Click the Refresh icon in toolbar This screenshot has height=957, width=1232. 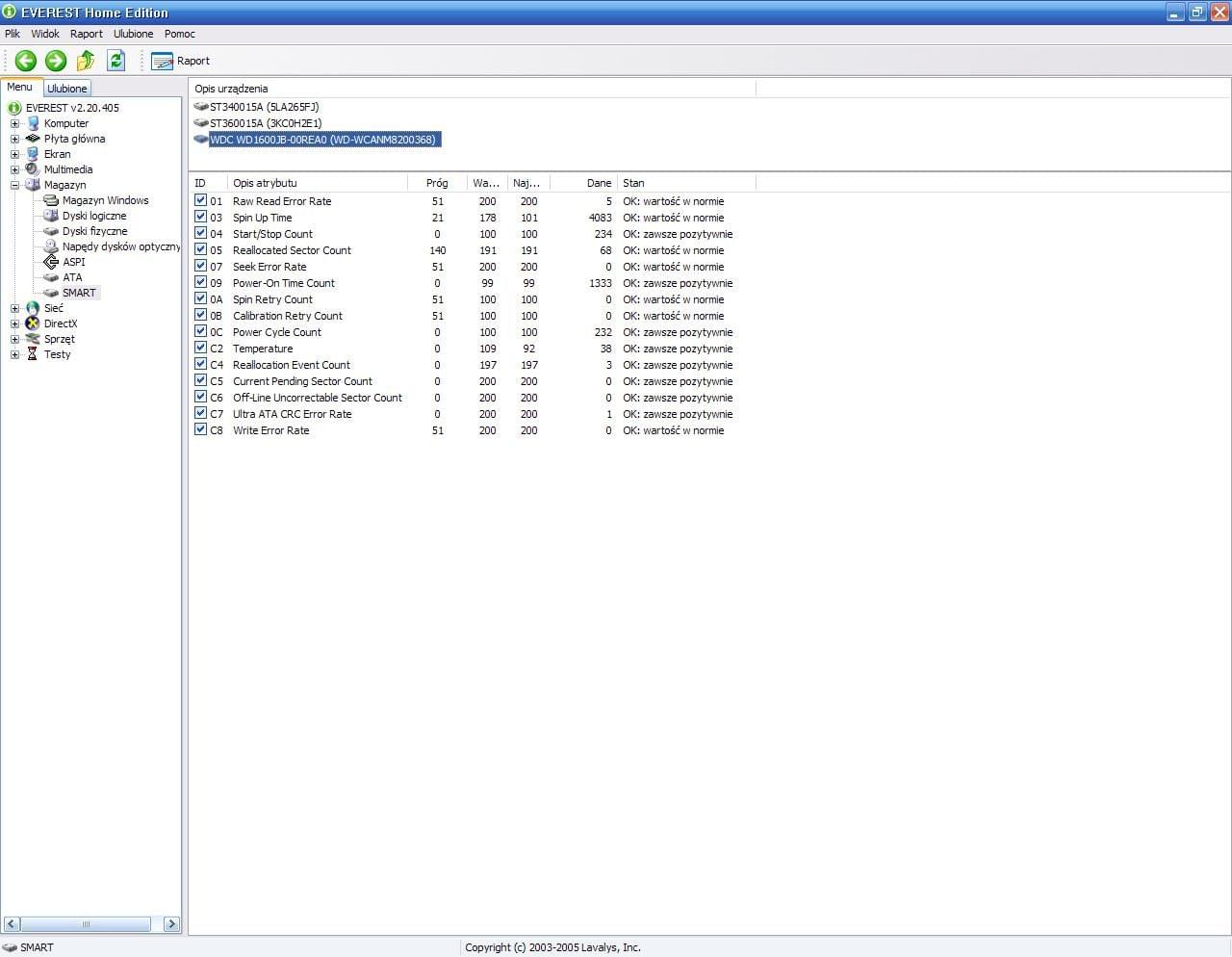click(115, 61)
